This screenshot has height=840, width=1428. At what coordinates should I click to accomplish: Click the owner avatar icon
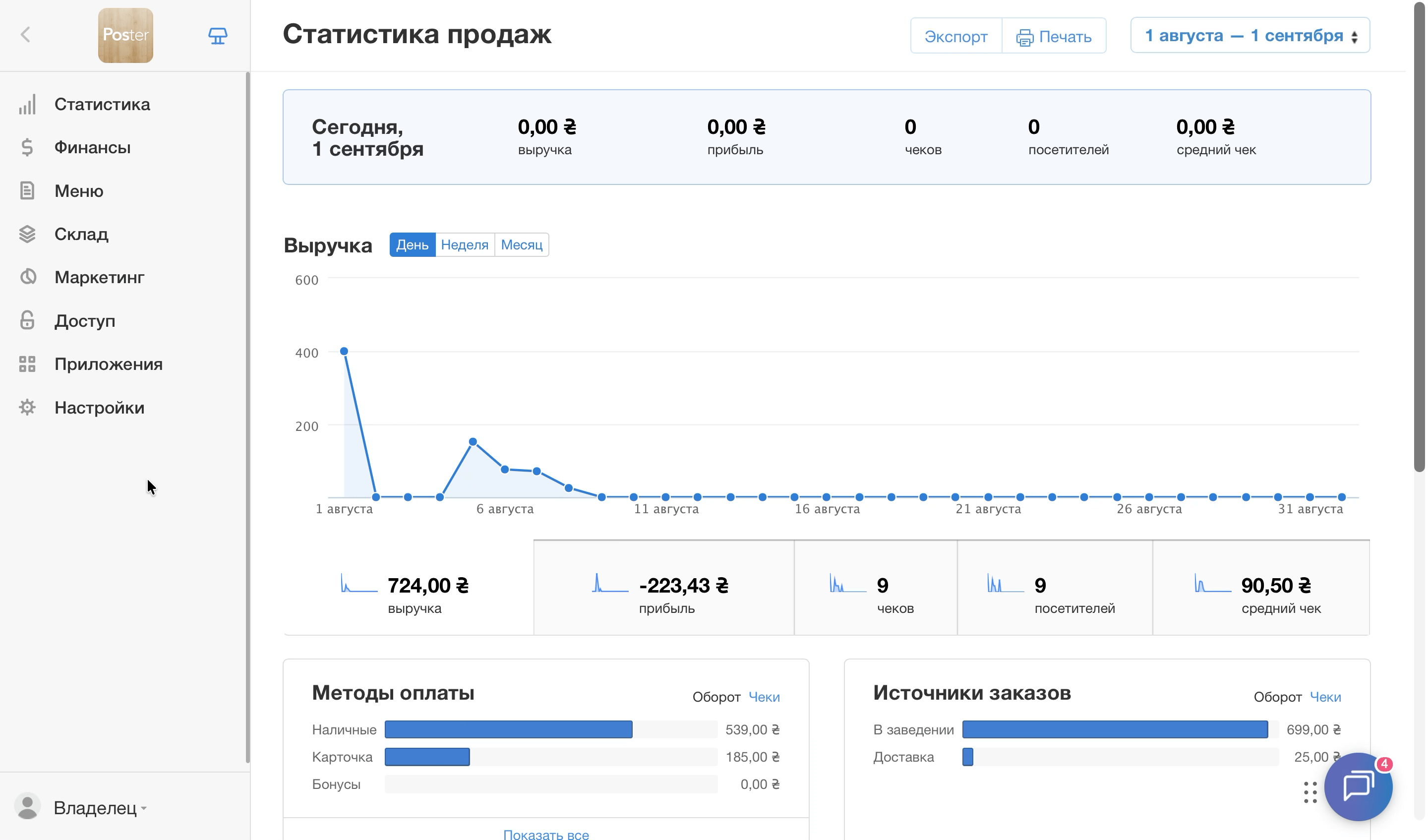click(27, 807)
